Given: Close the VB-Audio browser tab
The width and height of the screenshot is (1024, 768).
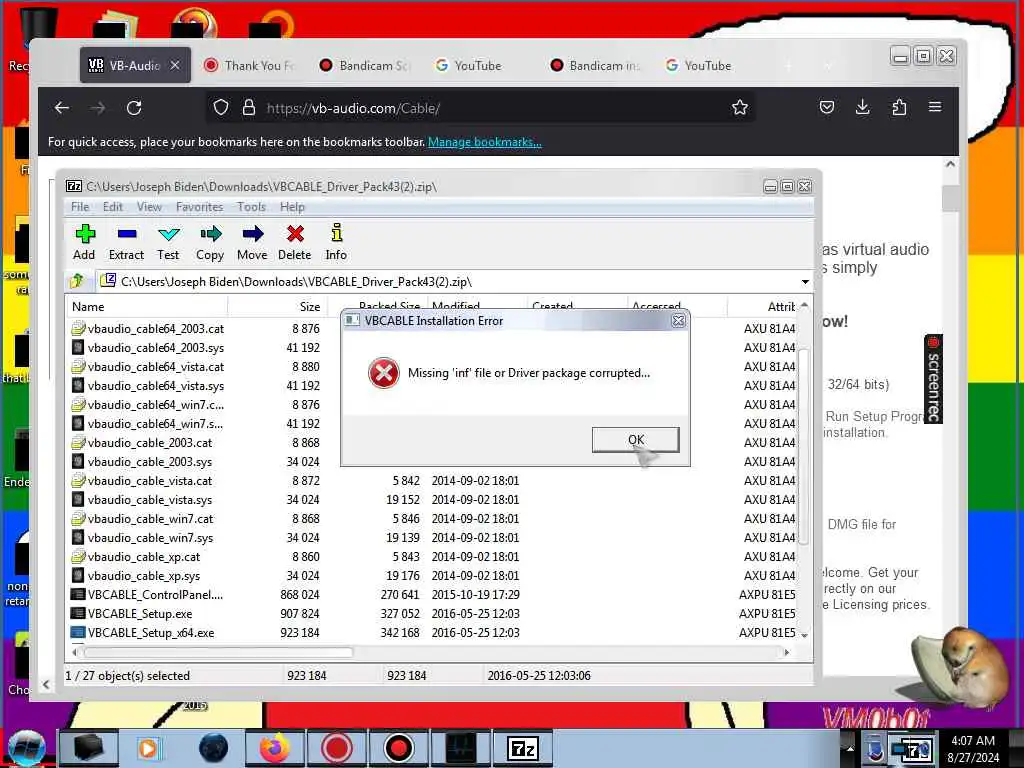Looking at the screenshot, I should click(x=175, y=65).
